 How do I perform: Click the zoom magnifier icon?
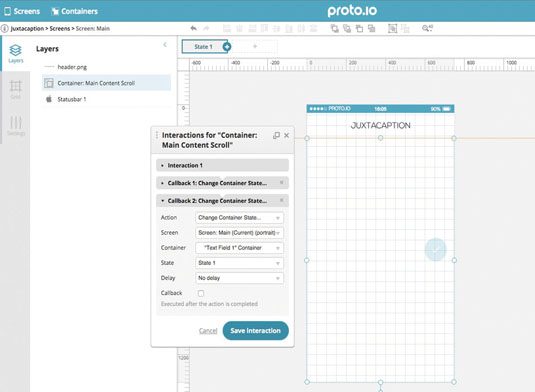coord(427,28)
